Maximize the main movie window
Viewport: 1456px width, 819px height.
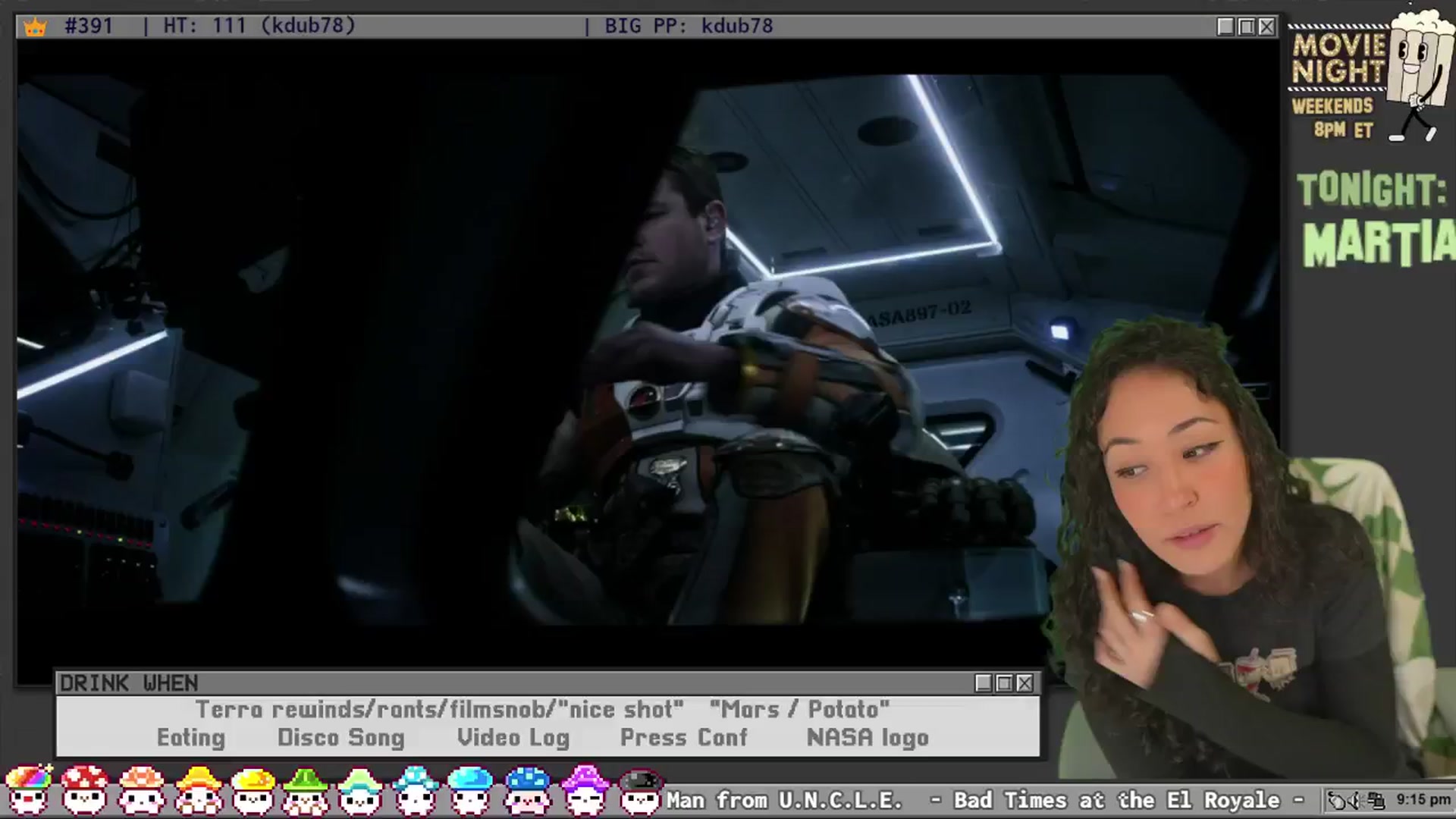point(1246,27)
